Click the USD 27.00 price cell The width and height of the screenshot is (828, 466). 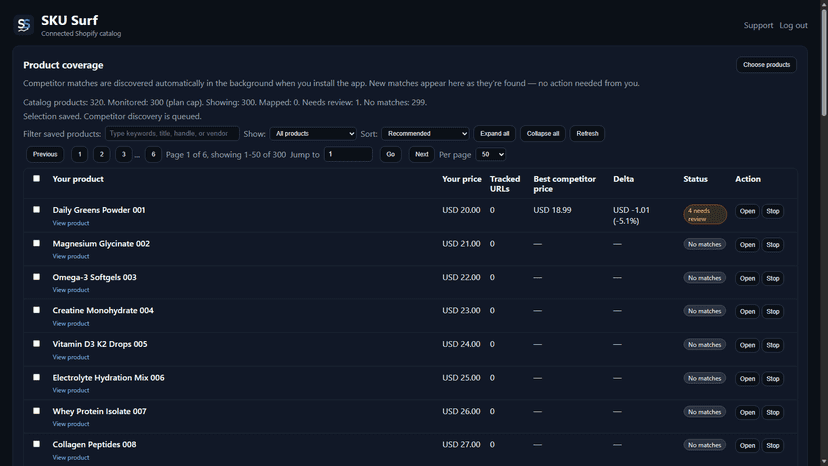click(x=461, y=445)
